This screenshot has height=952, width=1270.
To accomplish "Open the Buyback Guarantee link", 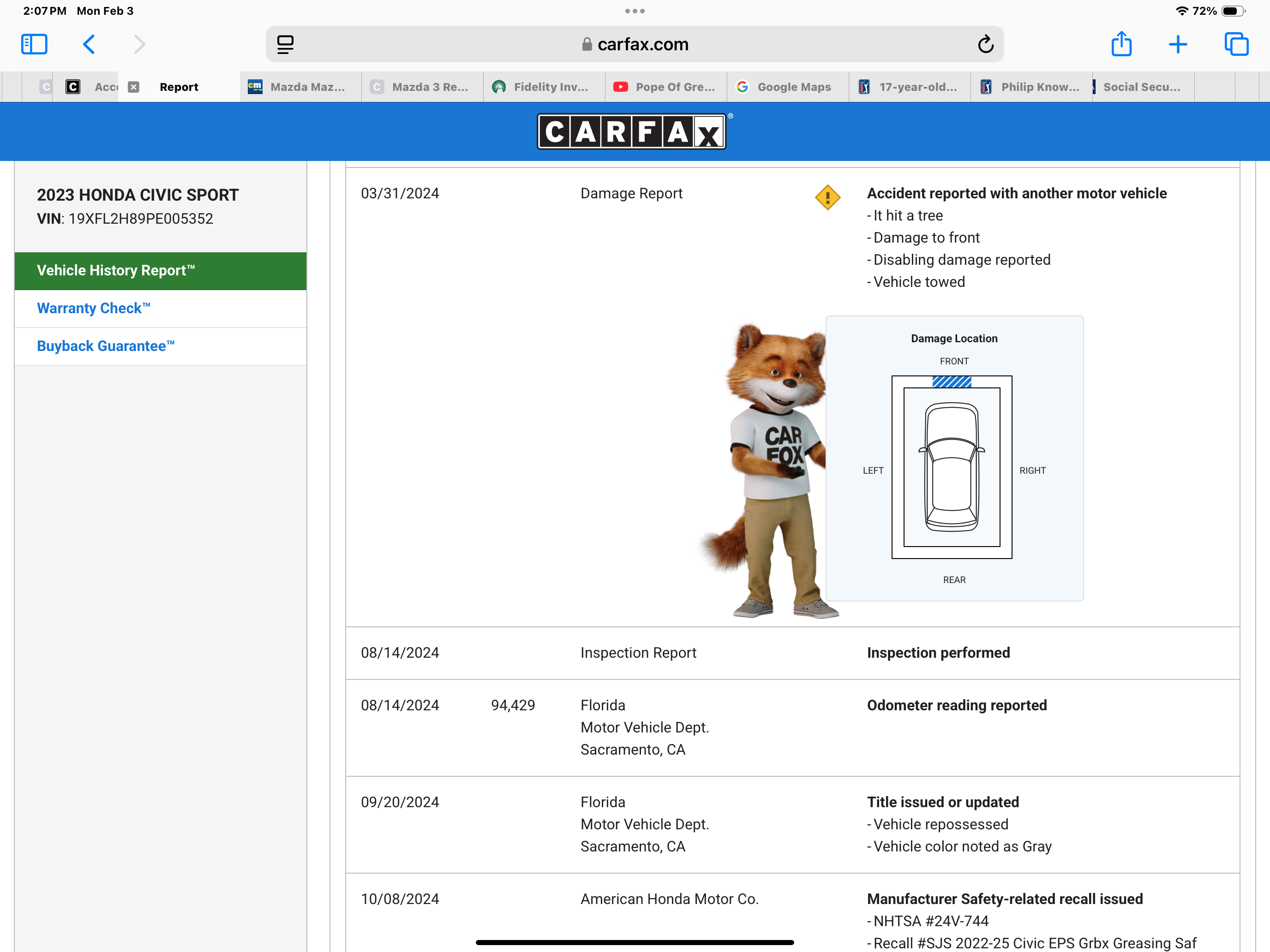I will tap(106, 346).
